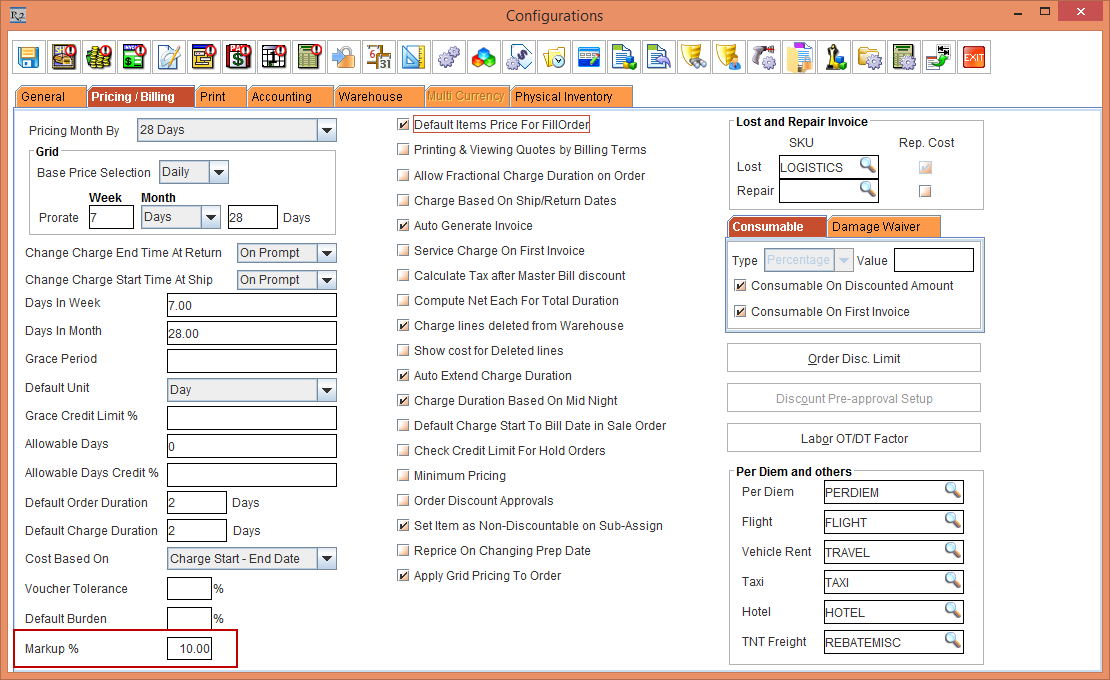Uncheck Auto Generate Invoice checkbox
The height and width of the screenshot is (680, 1110).
coord(404,226)
